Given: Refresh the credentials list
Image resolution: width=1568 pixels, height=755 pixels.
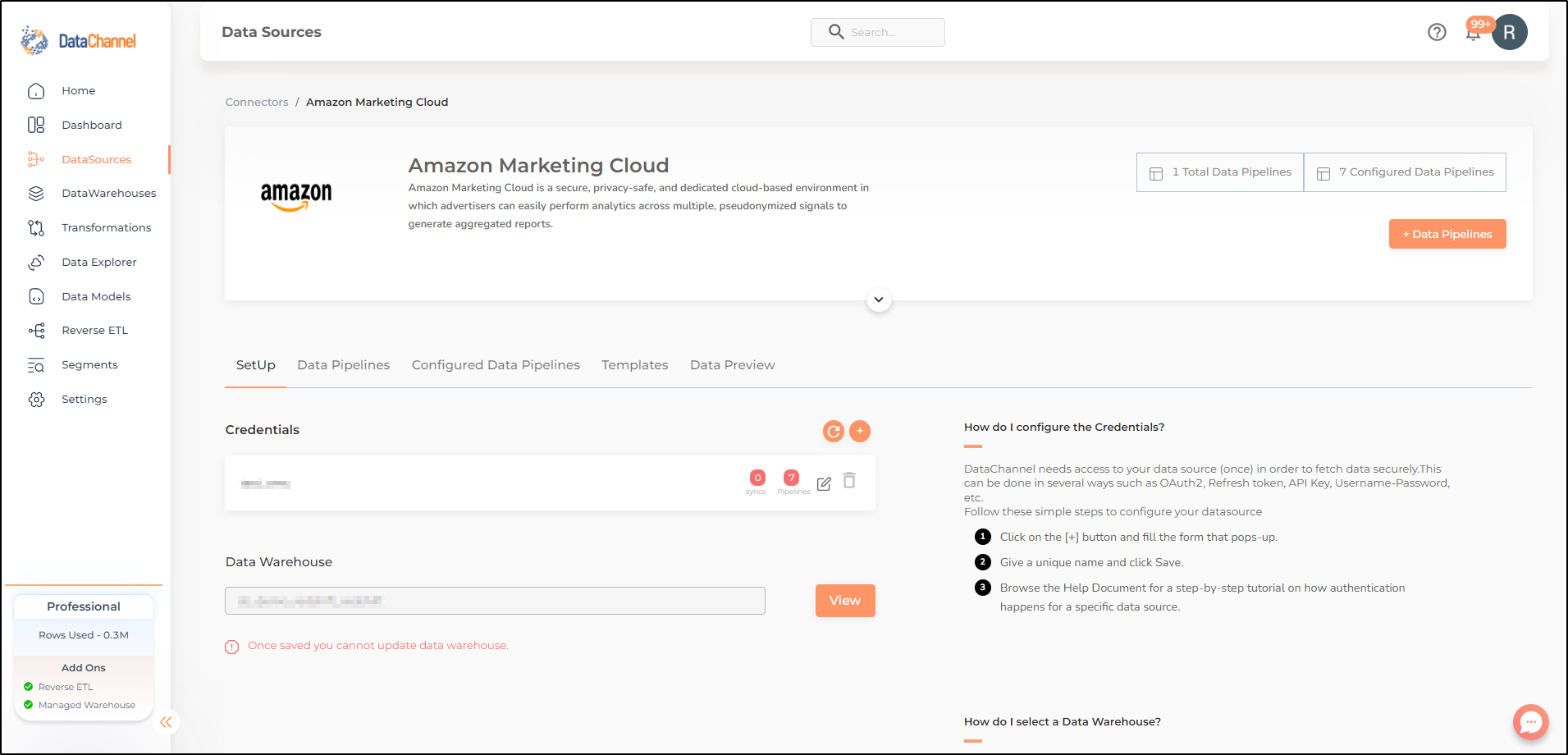Looking at the screenshot, I should pyautogui.click(x=834, y=431).
